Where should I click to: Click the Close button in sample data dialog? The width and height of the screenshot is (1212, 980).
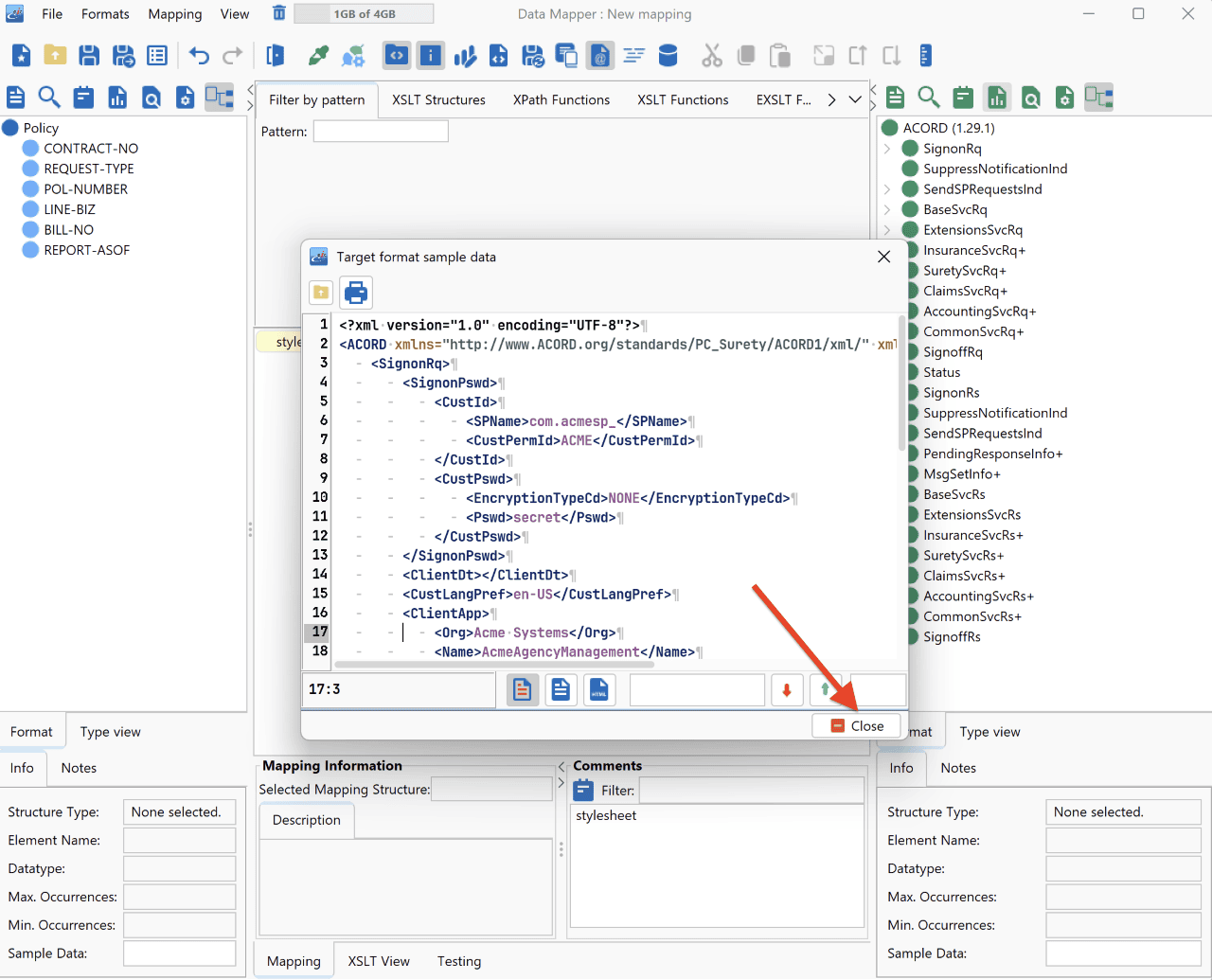click(857, 726)
